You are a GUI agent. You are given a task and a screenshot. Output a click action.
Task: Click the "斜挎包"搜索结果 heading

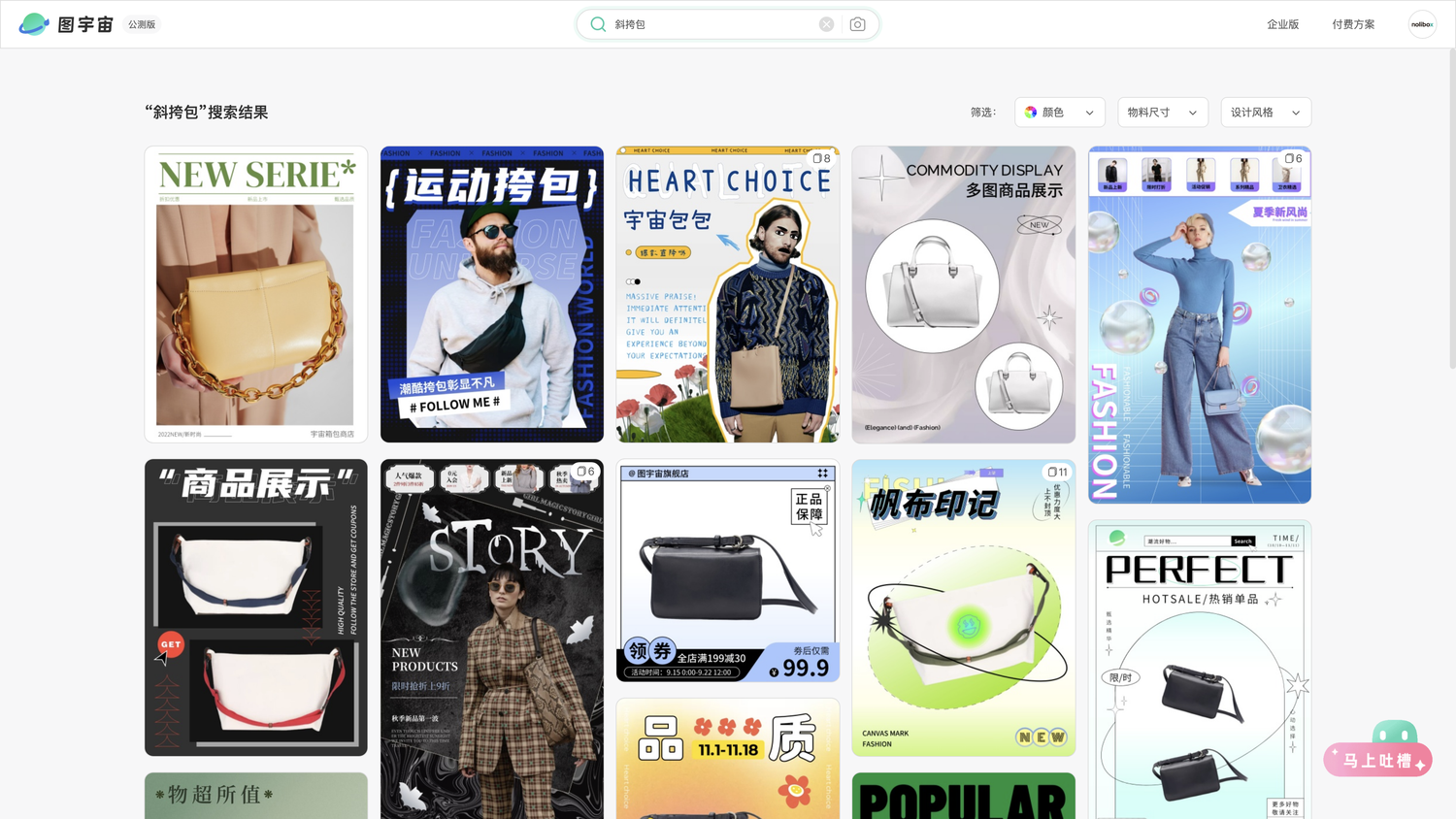coord(207,113)
